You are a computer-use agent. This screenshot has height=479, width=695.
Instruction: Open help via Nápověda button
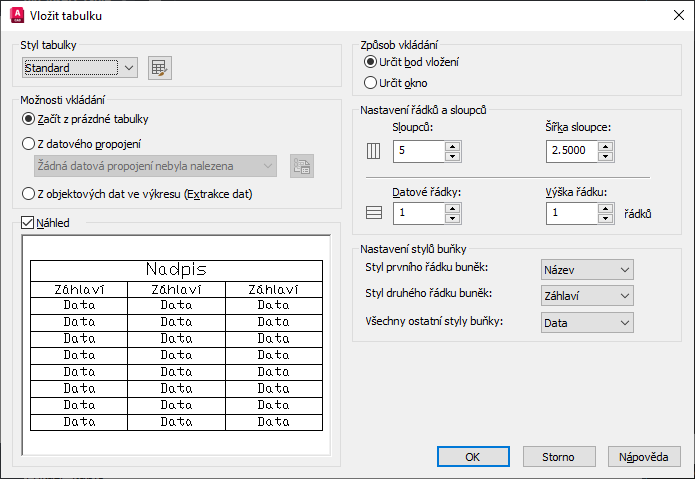coord(644,456)
